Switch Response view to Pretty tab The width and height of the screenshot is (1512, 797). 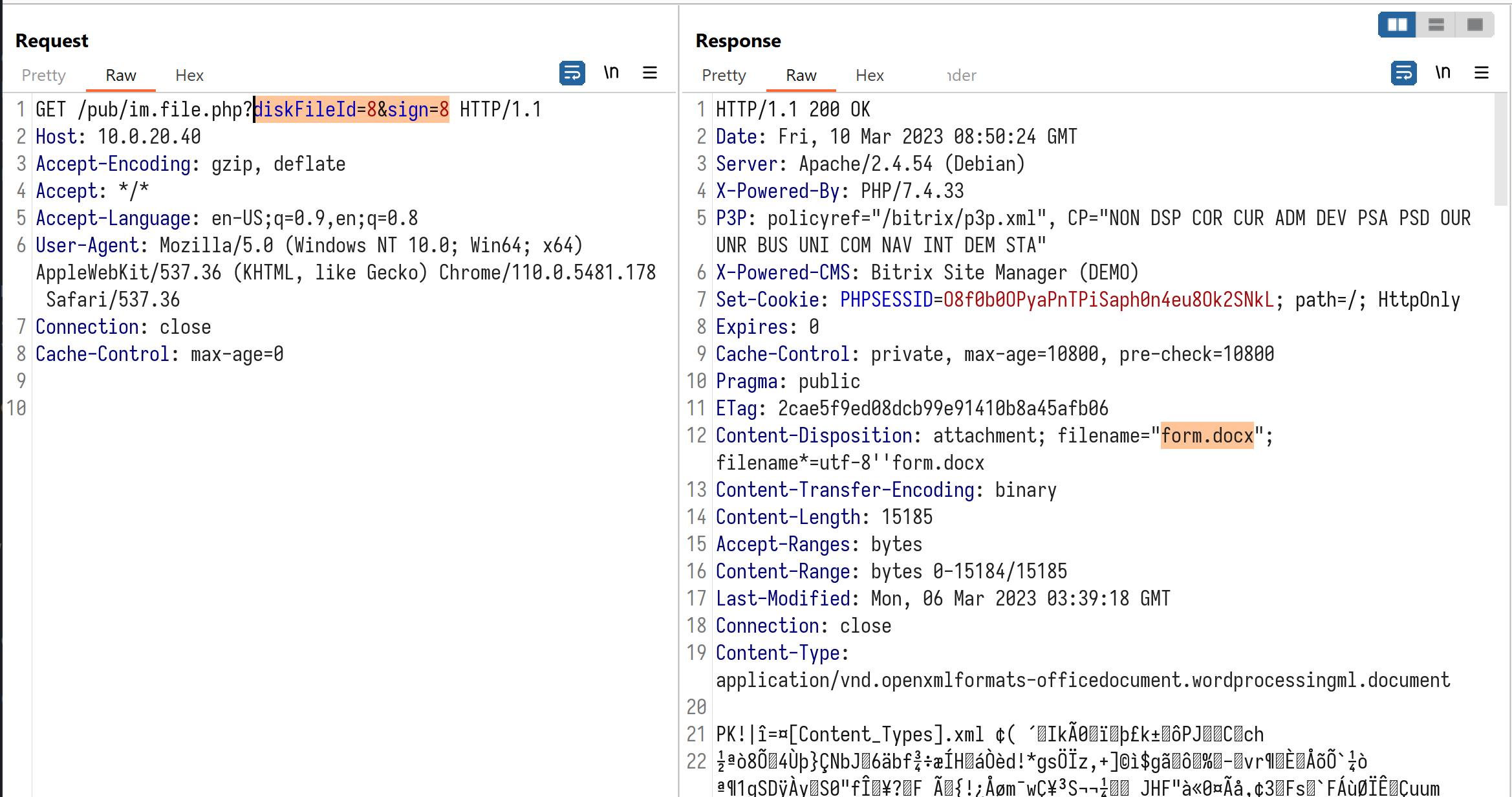coord(724,76)
